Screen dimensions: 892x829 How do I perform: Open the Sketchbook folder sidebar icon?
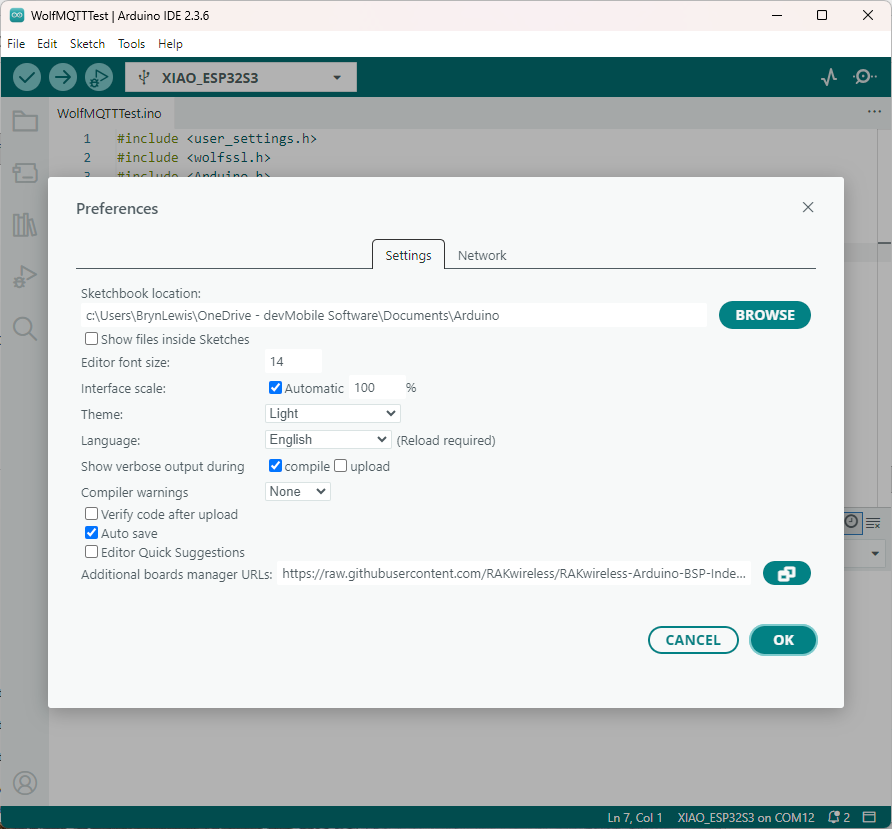pos(25,122)
